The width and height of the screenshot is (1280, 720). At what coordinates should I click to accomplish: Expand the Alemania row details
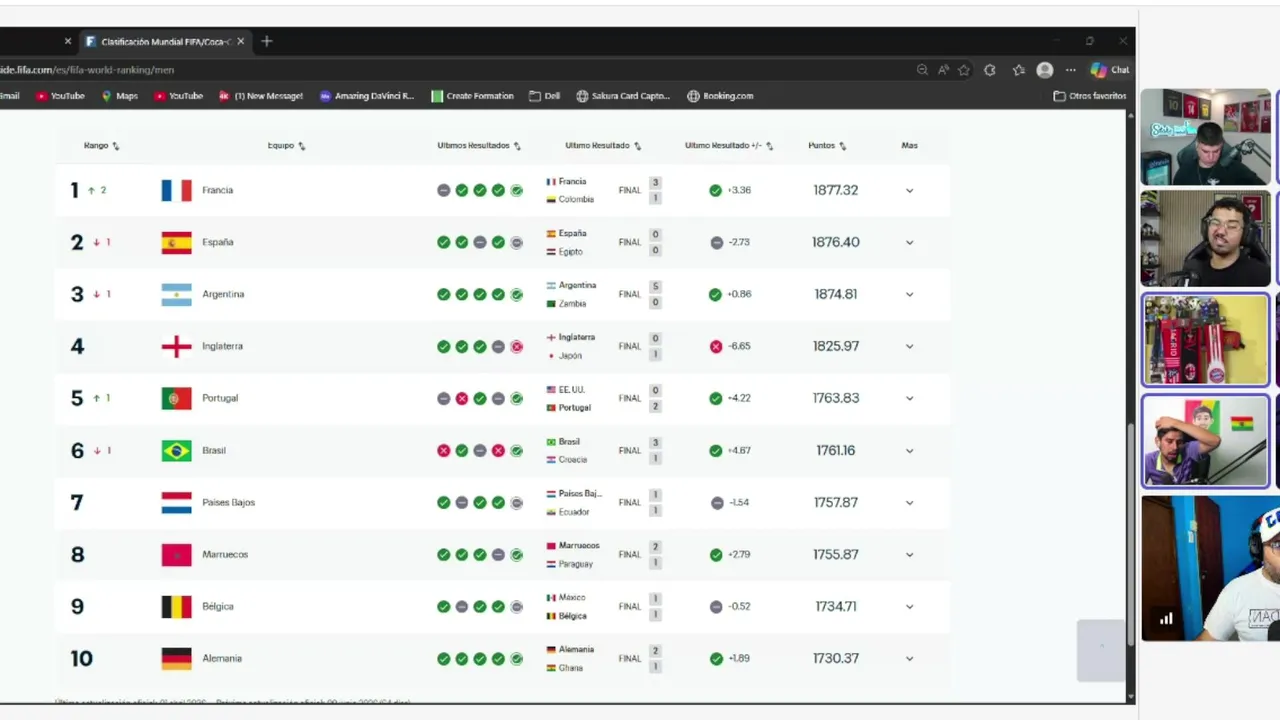tap(909, 658)
